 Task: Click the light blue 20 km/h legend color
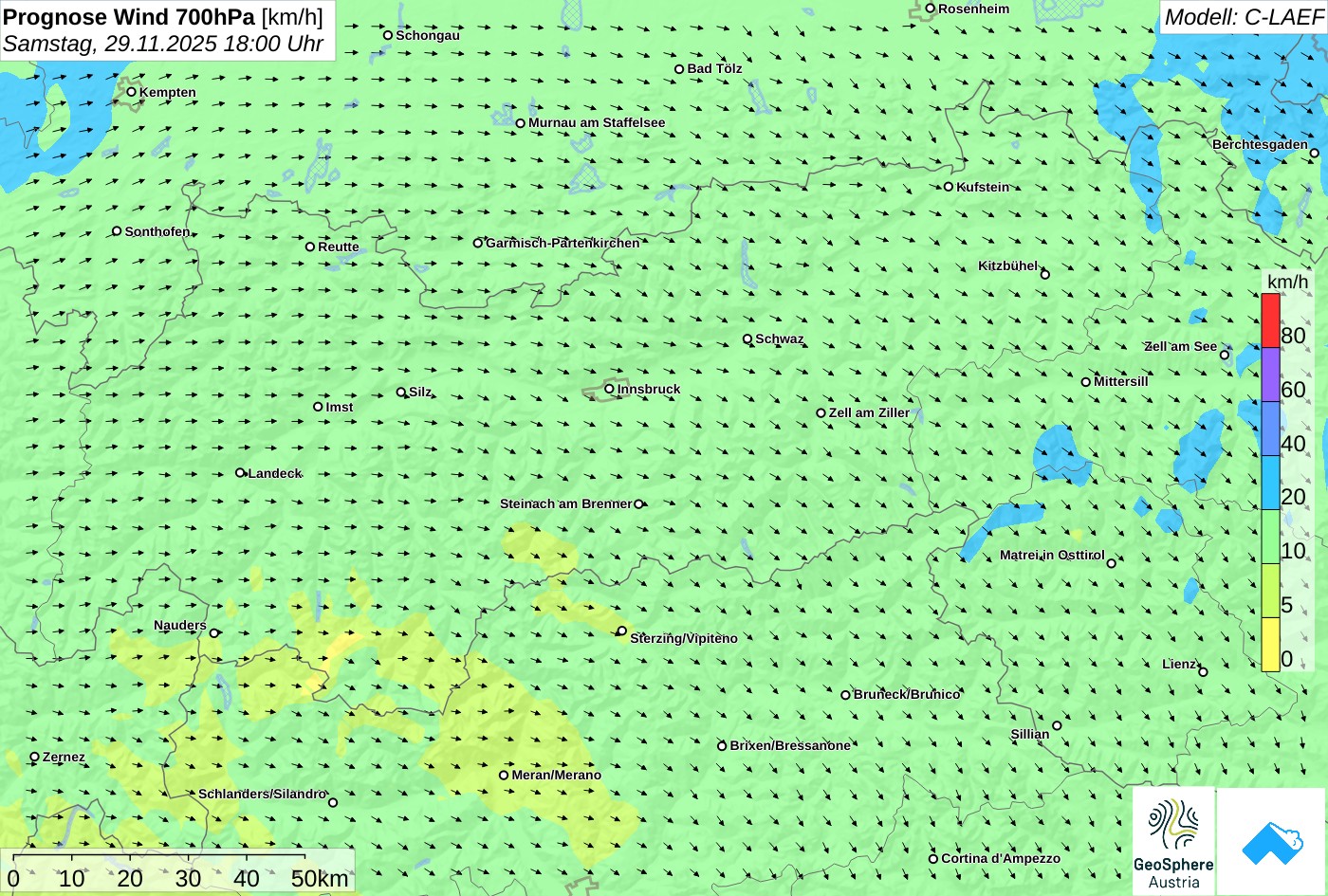(x=1270, y=483)
